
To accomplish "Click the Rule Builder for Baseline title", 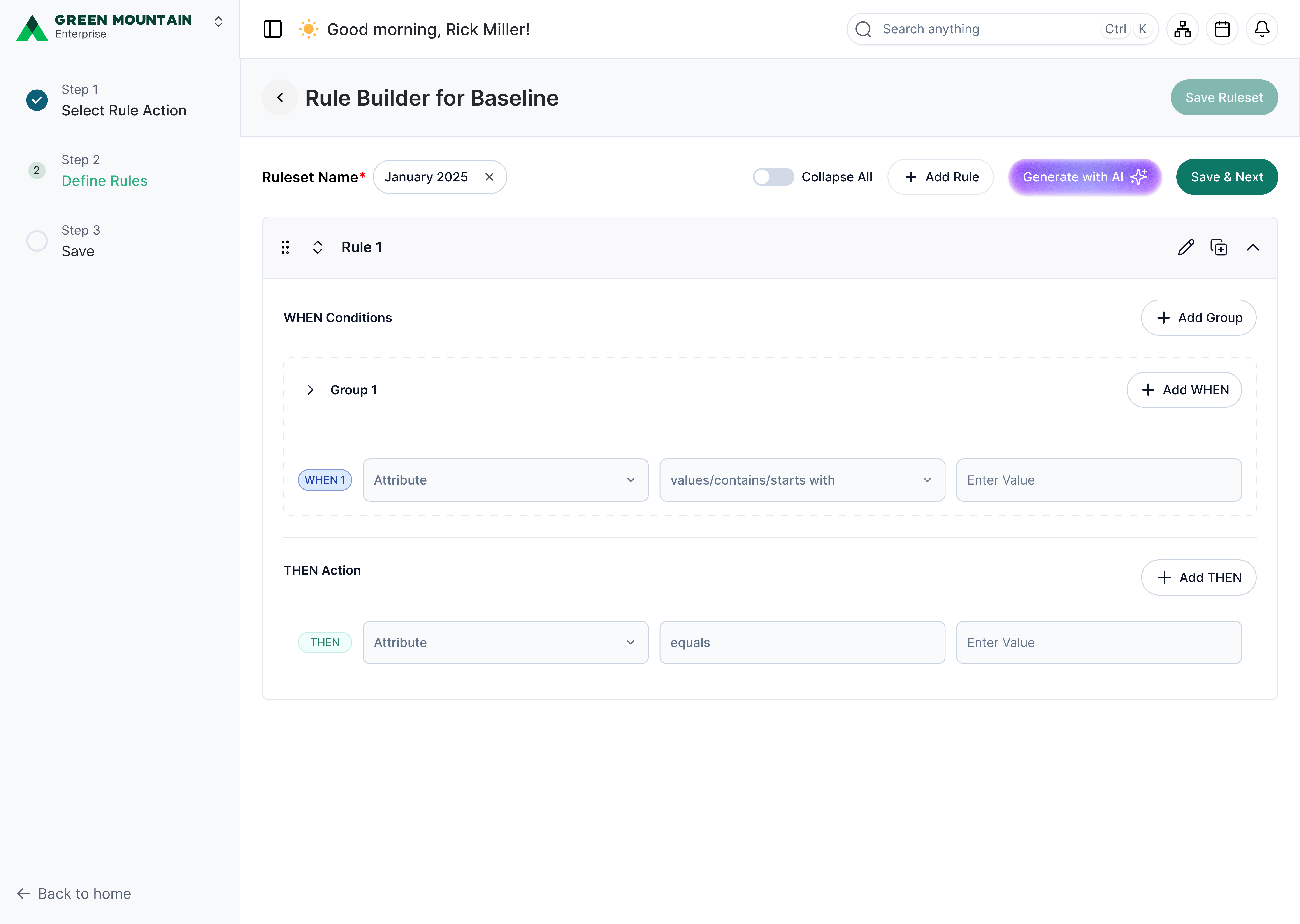I will [432, 98].
